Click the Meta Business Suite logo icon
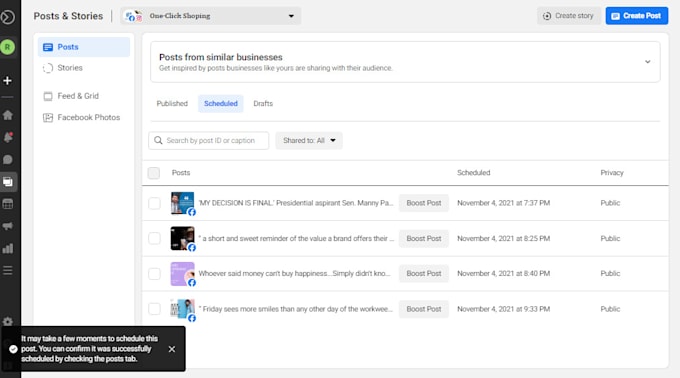The image size is (680, 378). tap(7, 17)
